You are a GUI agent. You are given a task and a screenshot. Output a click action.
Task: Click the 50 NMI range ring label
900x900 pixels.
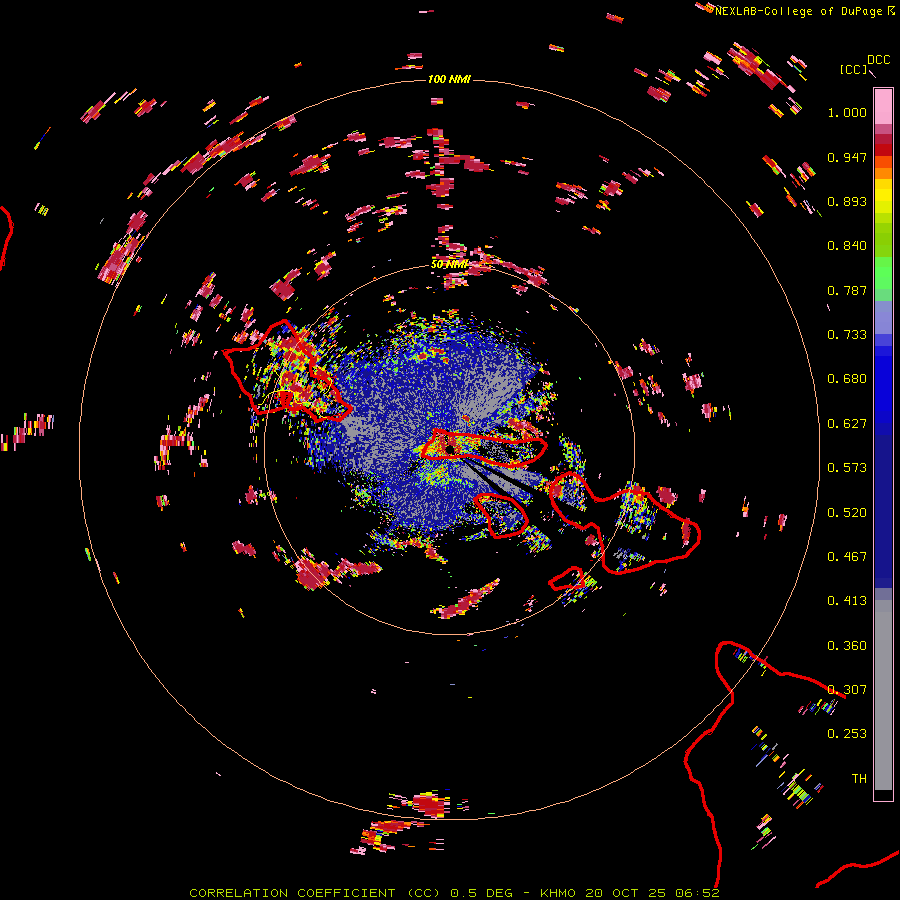[x=449, y=264]
